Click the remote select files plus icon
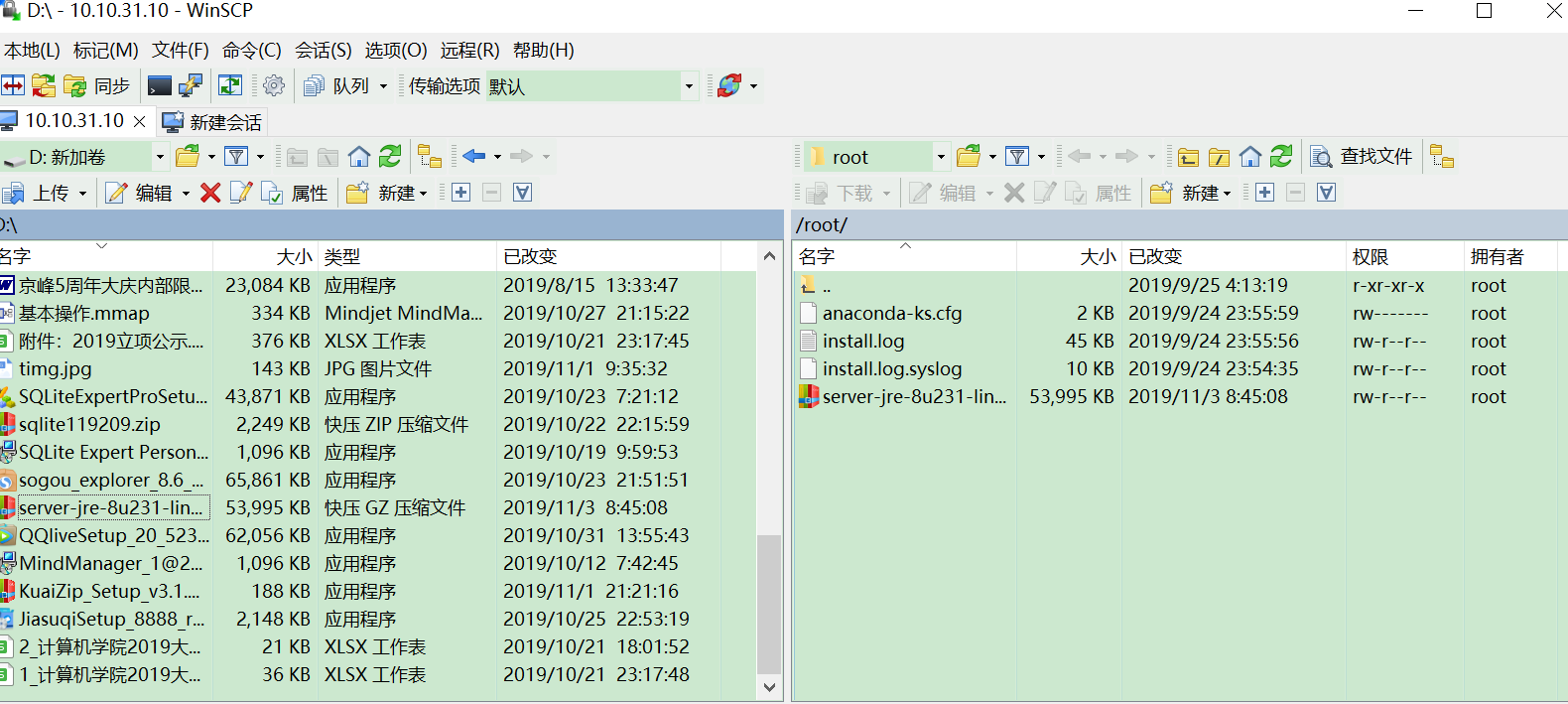This screenshot has height=704, width=1568. coord(1265,193)
